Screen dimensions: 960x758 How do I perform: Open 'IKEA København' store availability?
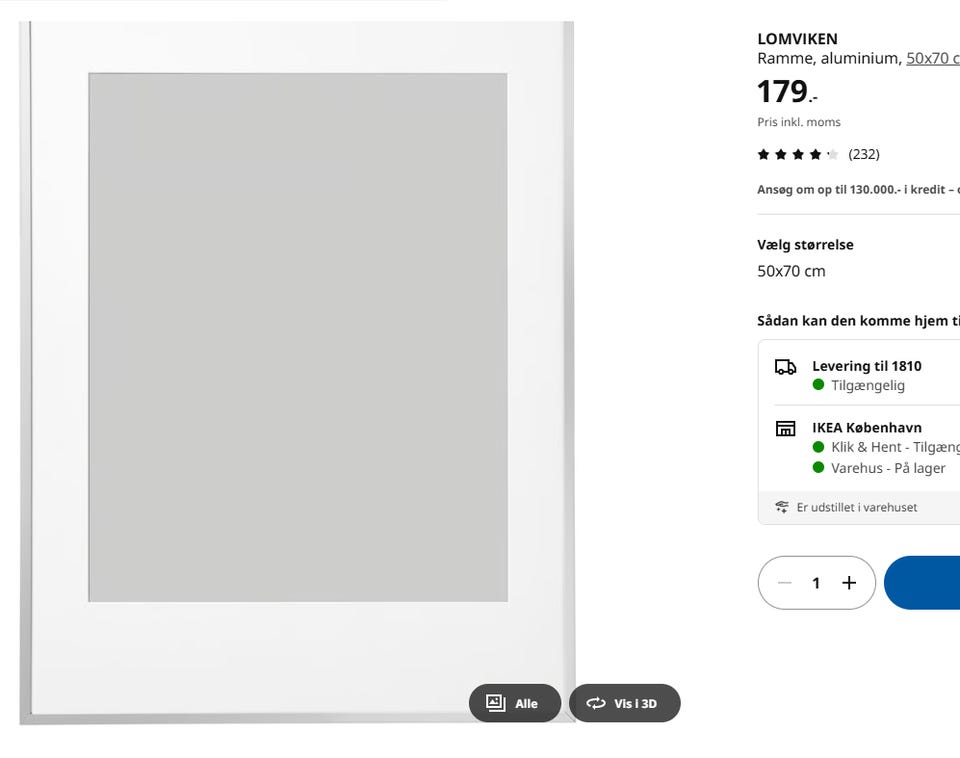click(866, 427)
